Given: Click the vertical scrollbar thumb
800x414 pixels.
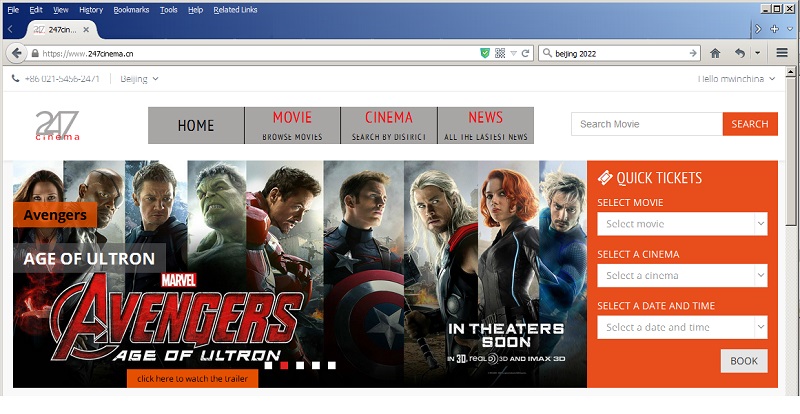Looking at the screenshot, I should [x=790, y=151].
